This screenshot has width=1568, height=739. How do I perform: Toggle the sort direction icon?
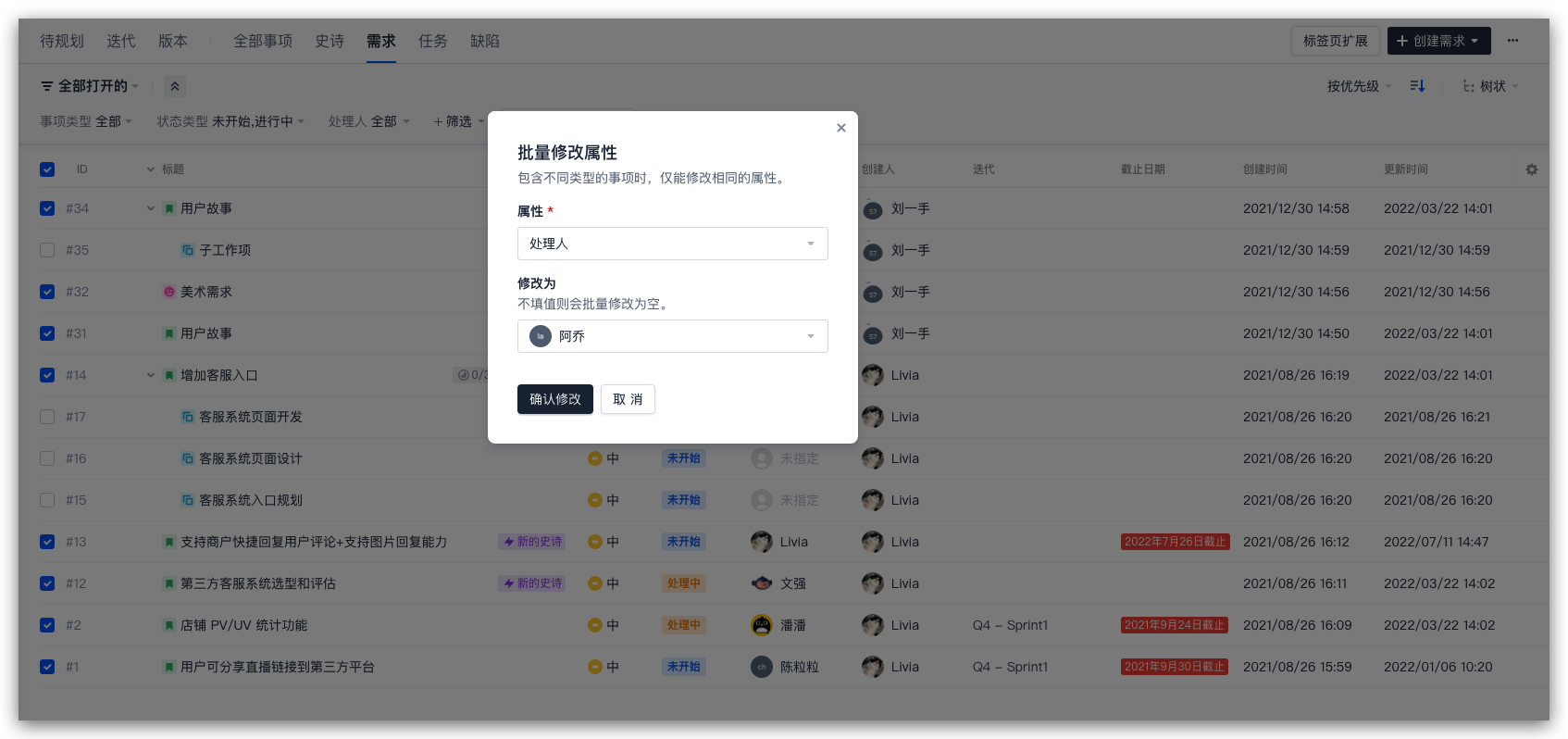(1417, 86)
